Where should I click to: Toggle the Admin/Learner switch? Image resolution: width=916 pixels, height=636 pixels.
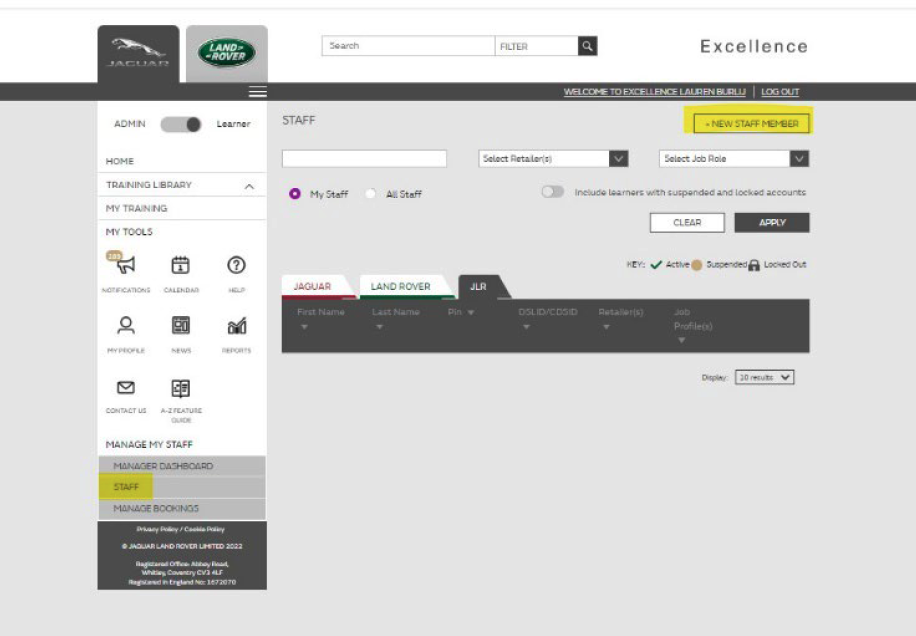[181, 124]
